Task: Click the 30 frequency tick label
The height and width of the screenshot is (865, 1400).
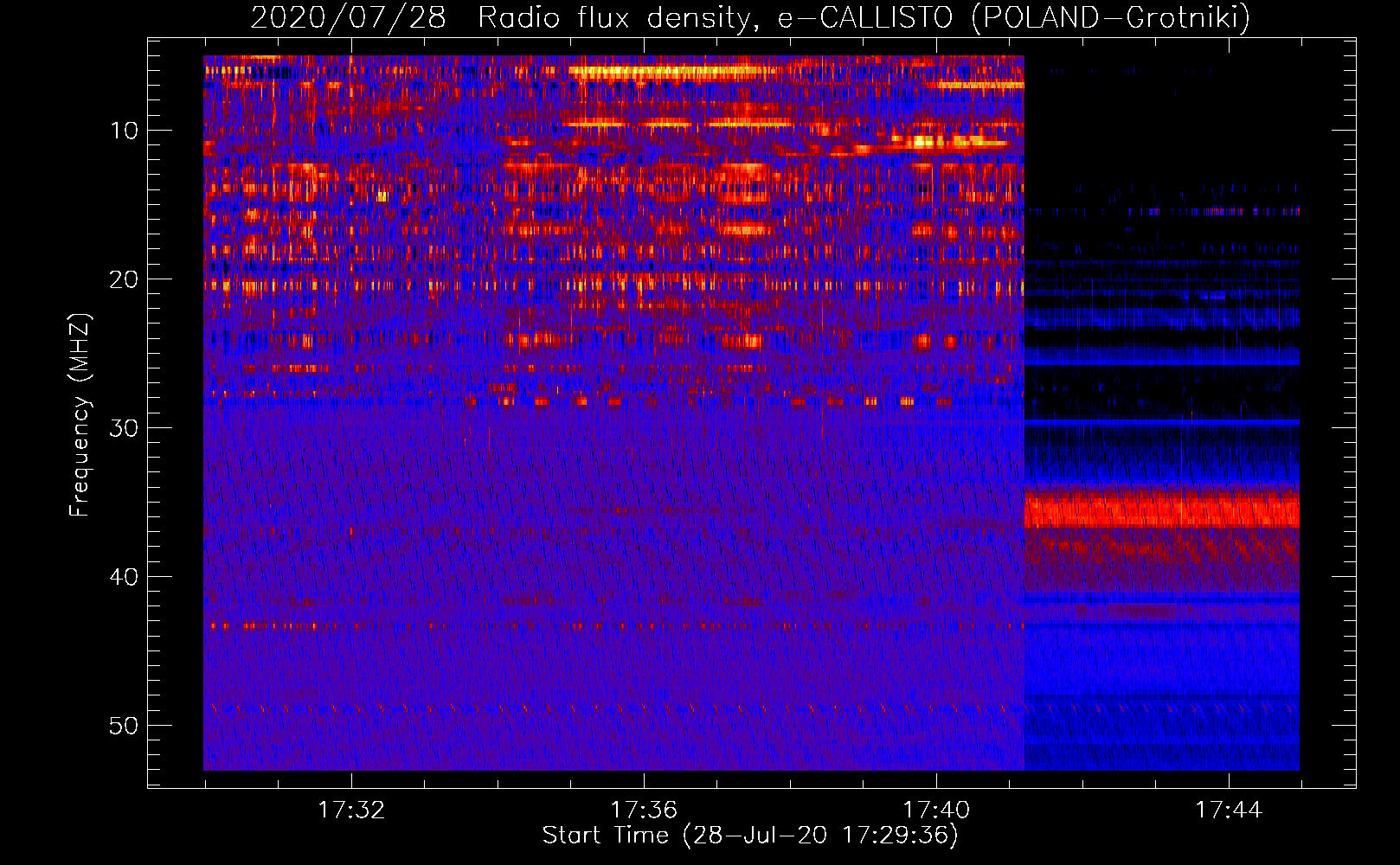Action: [124, 428]
